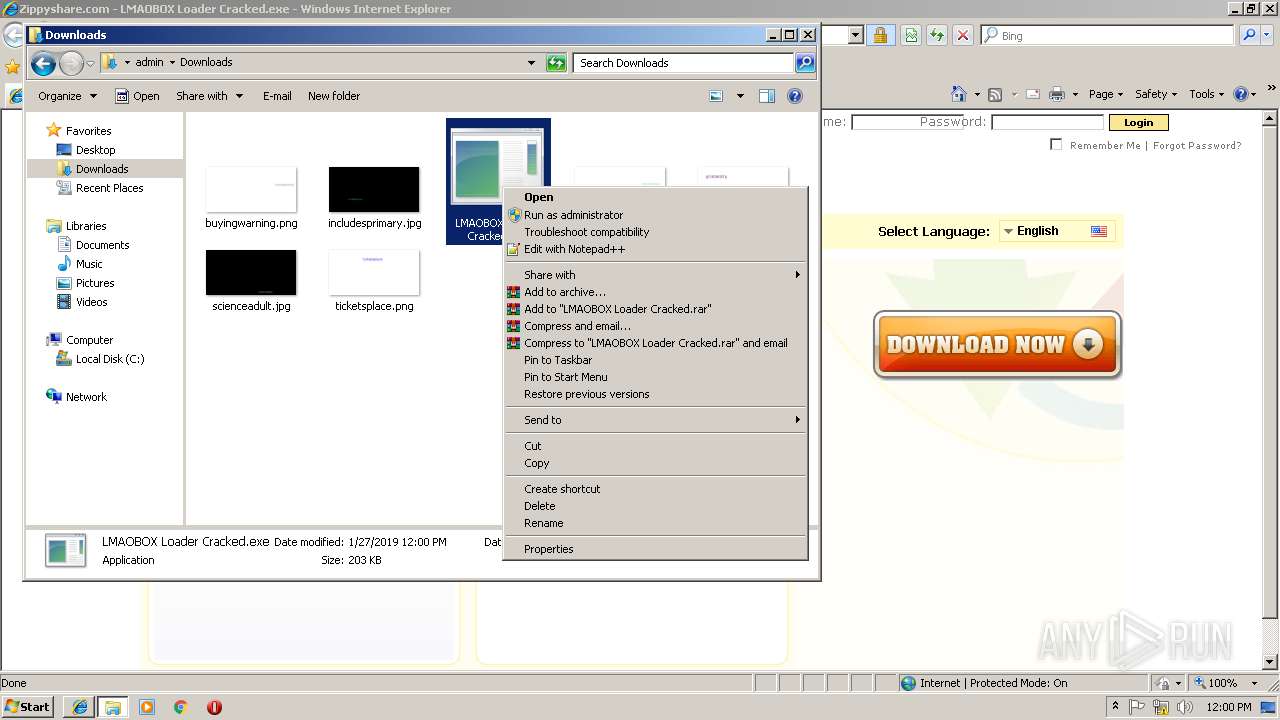Toggle the preview pane icon in explorer
Viewport: 1280px width, 720px height.
point(767,96)
